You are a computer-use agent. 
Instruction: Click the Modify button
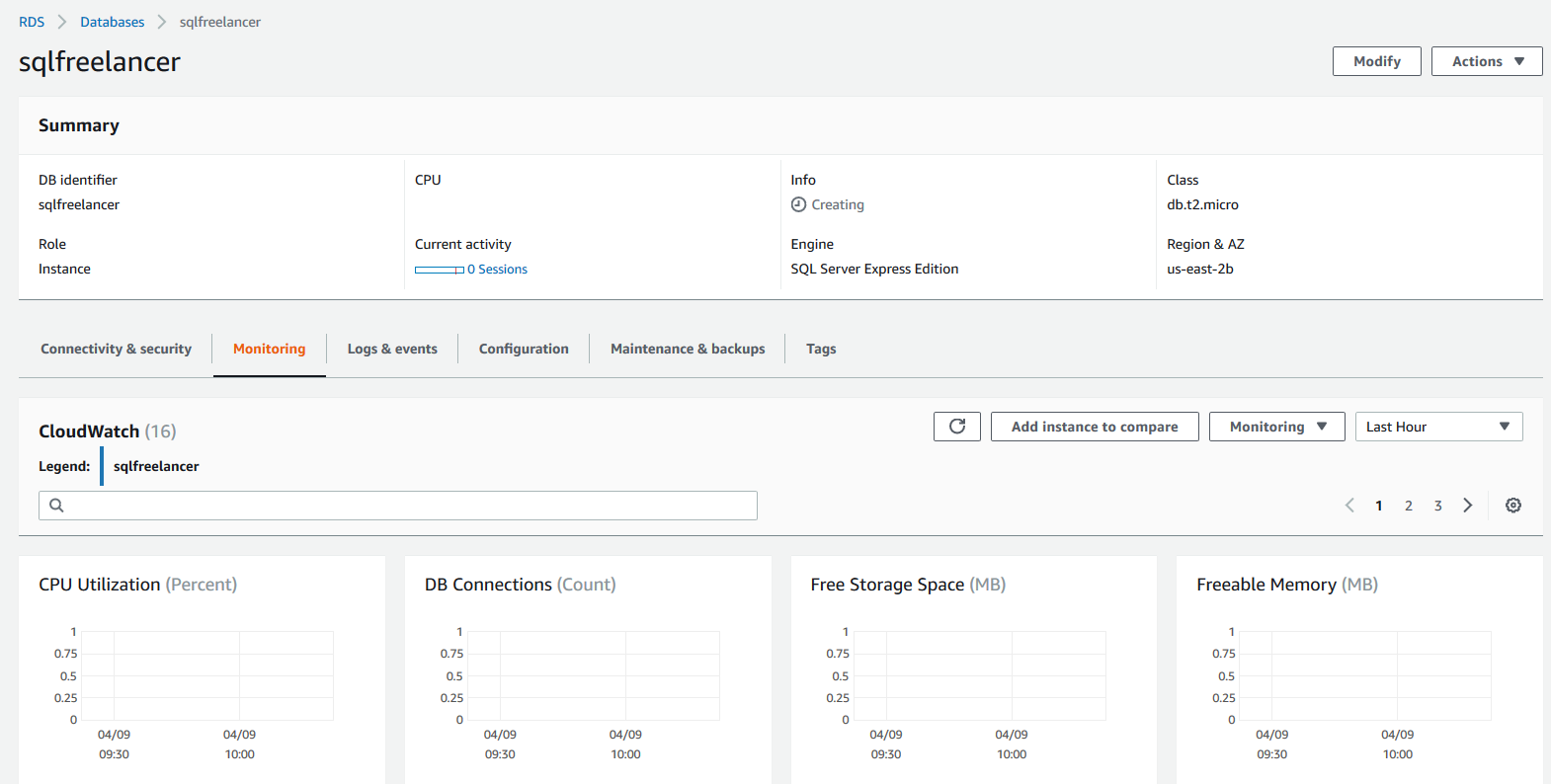point(1377,61)
